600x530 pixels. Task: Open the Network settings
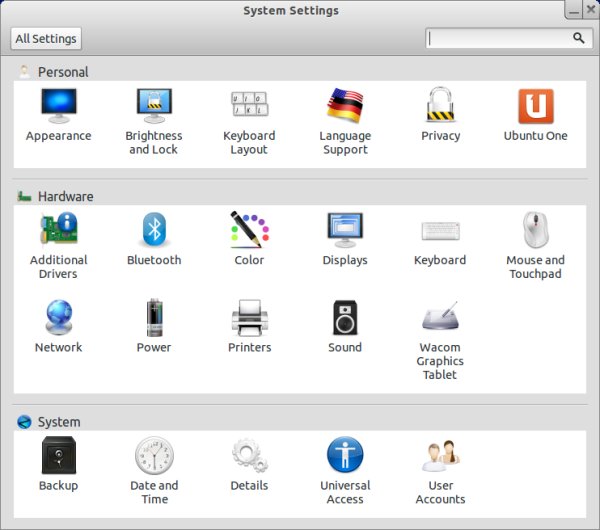pos(59,326)
